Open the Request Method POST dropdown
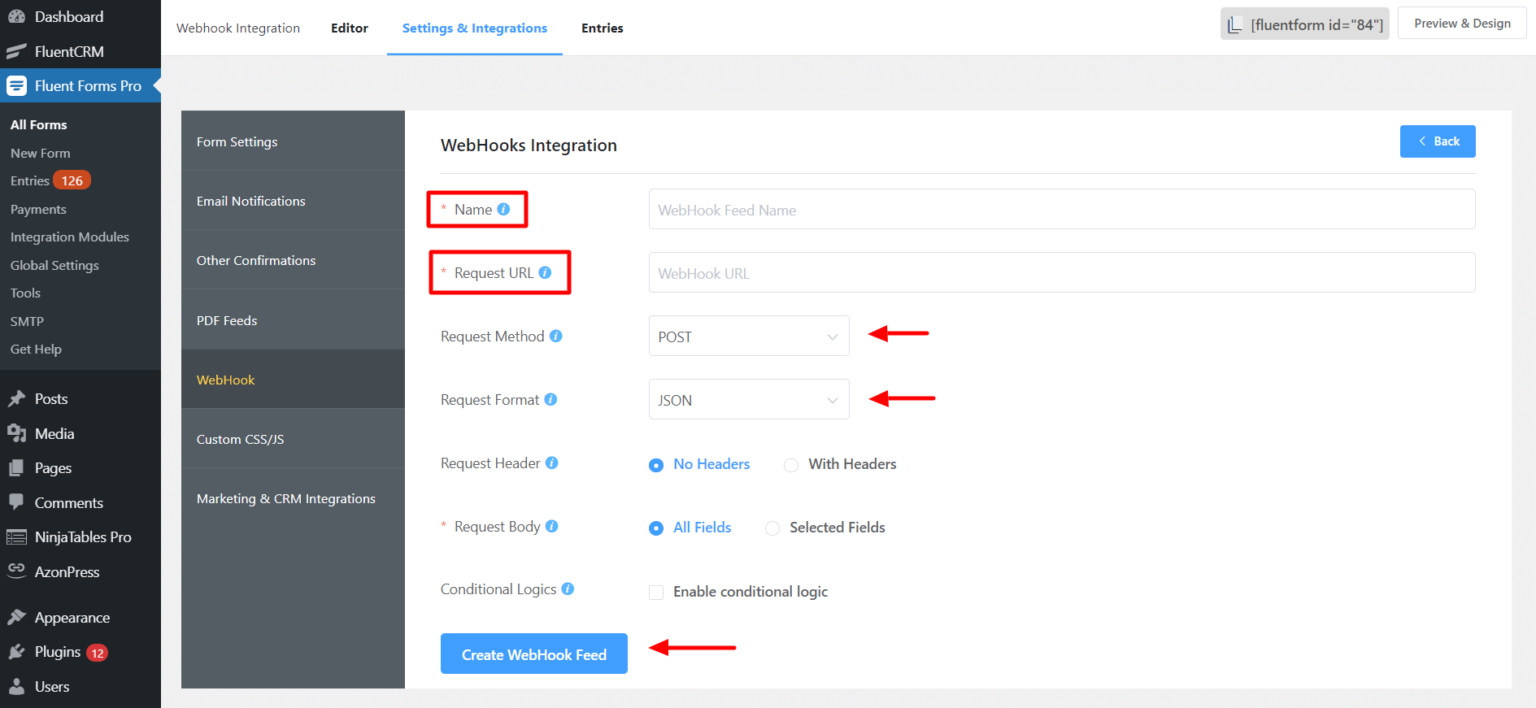 [x=748, y=336]
